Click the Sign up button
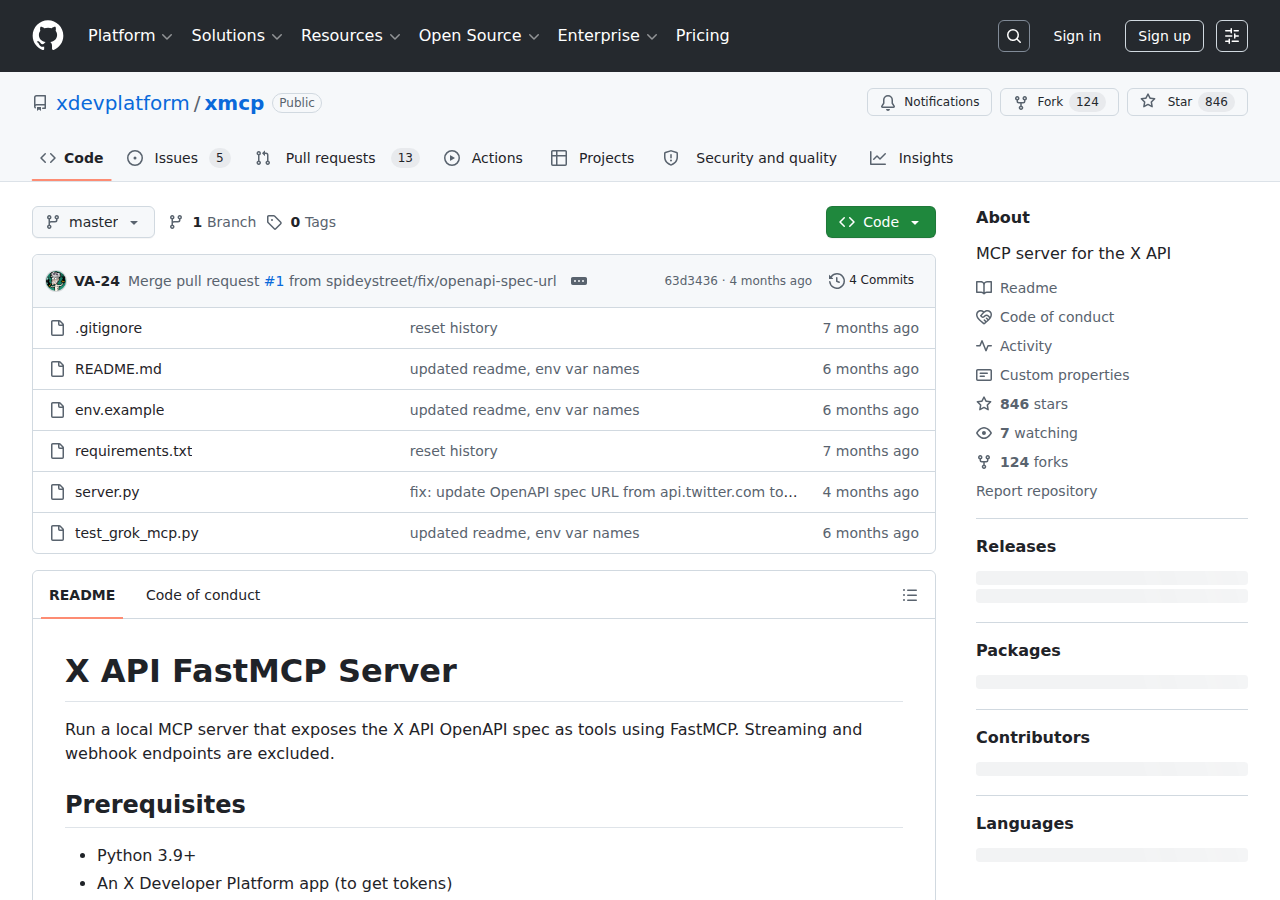Screen dimensions: 1280x900 [x=1164, y=36]
